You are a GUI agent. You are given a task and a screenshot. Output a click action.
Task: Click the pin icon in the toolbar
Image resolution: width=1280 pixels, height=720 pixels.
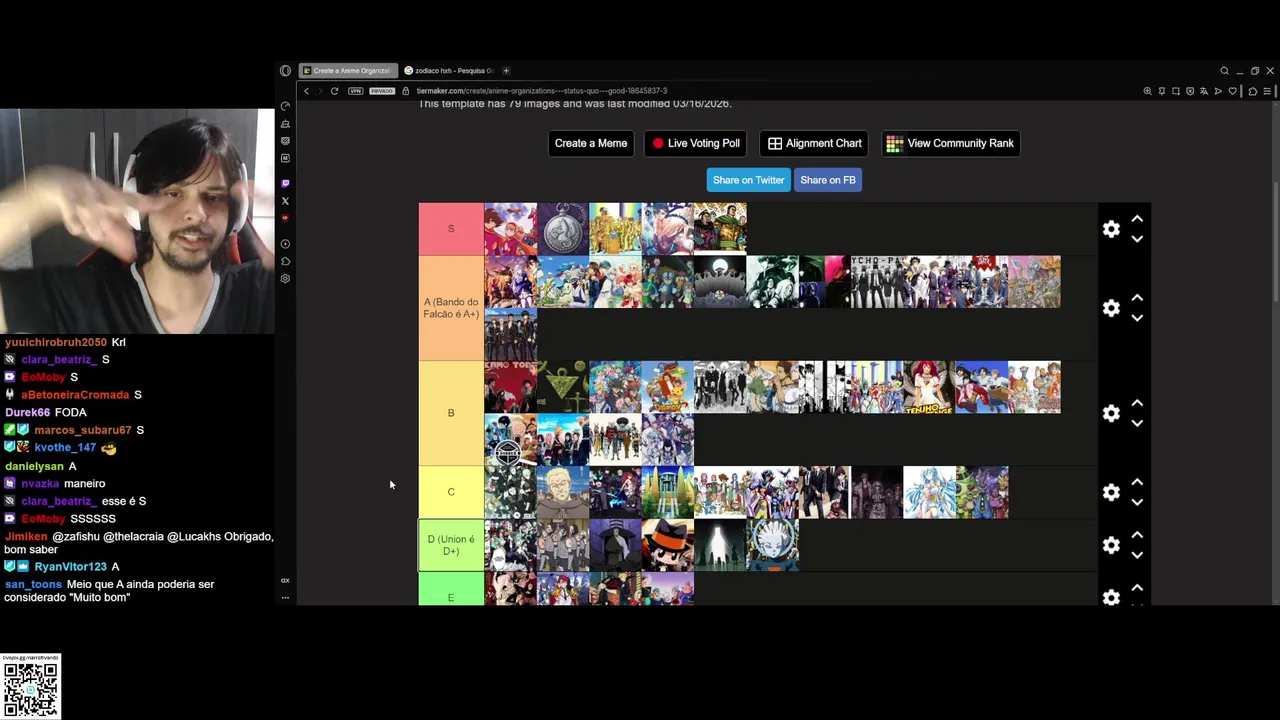point(1161,91)
